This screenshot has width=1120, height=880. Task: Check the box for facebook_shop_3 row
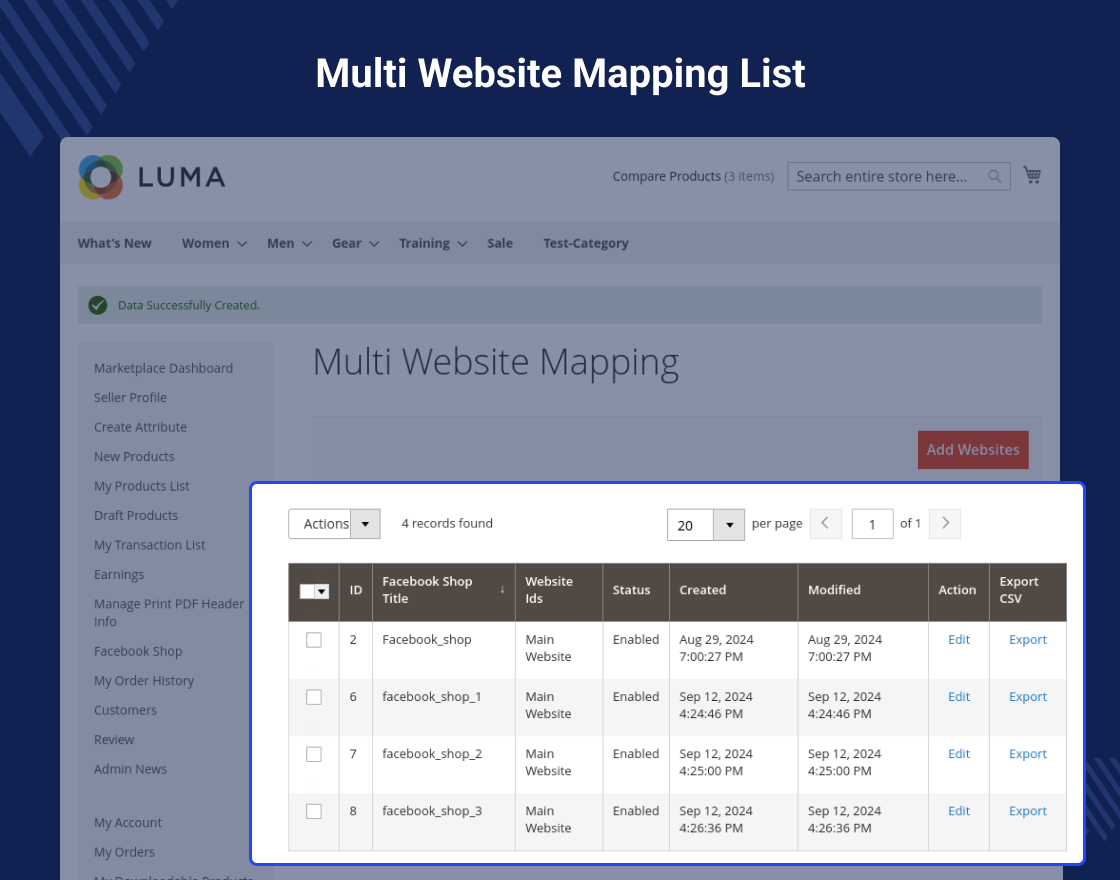point(314,811)
